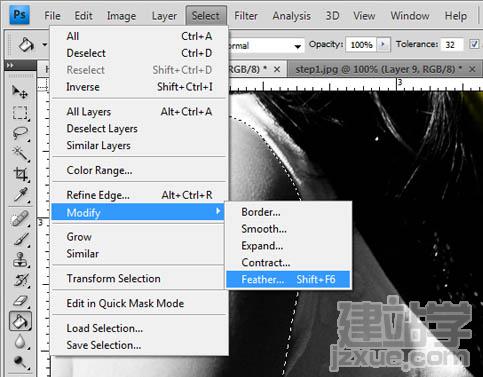Click Paint Bucket icon in options bar
483x377 pixels.
click(x=26, y=44)
